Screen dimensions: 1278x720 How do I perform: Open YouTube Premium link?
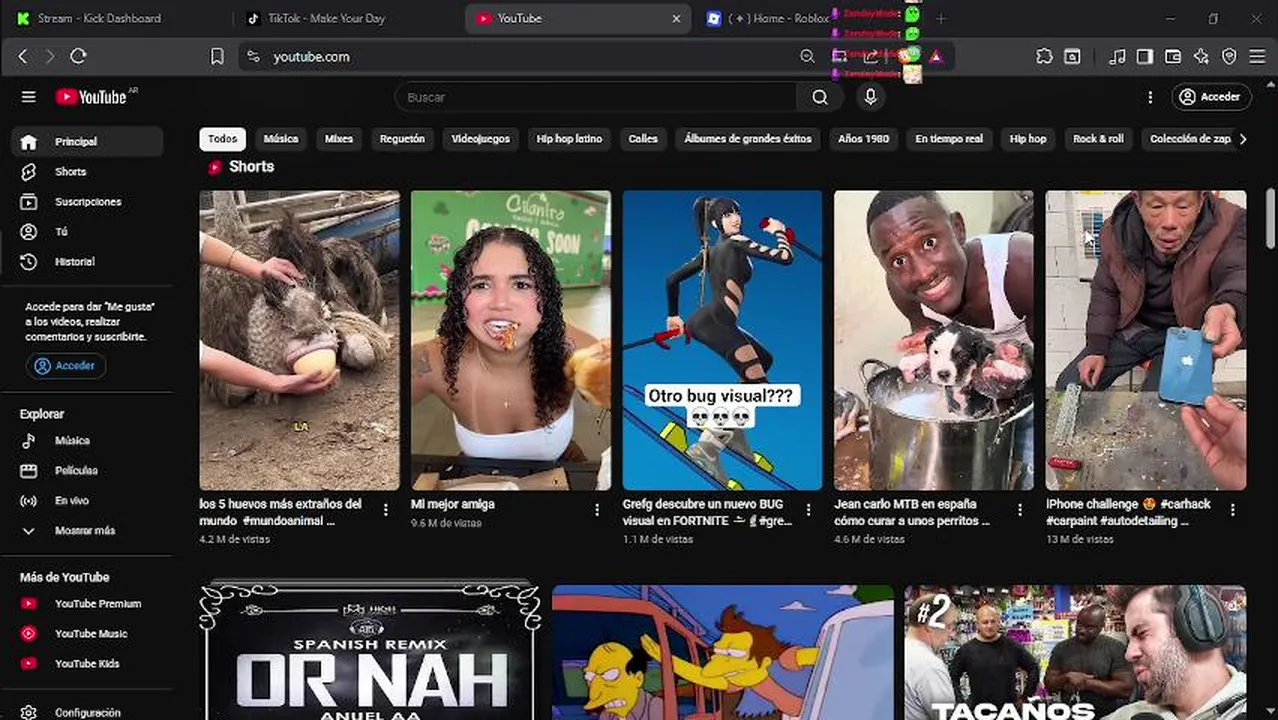point(88,604)
